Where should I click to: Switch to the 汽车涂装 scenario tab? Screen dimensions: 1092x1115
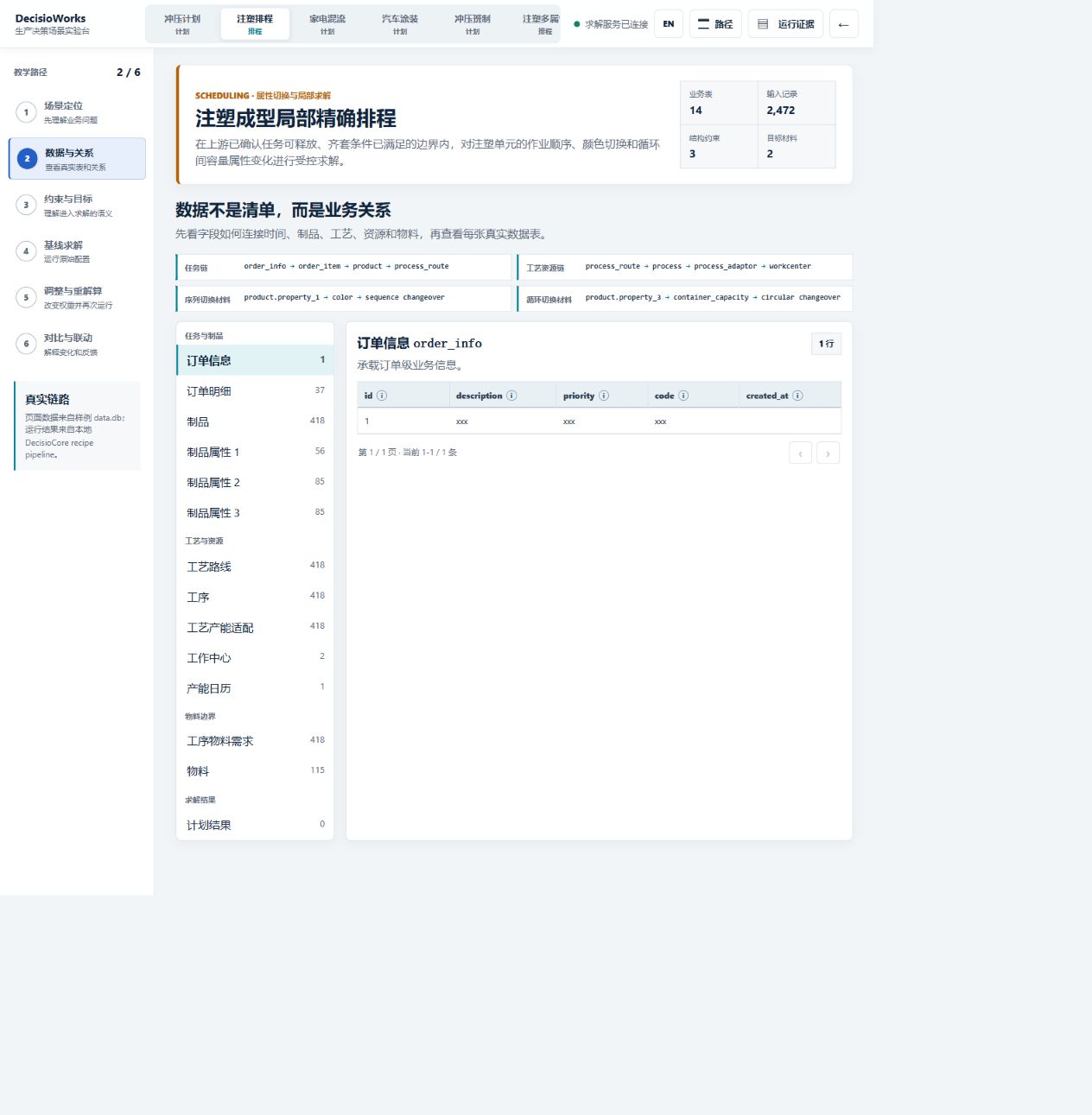click(400, 24)
